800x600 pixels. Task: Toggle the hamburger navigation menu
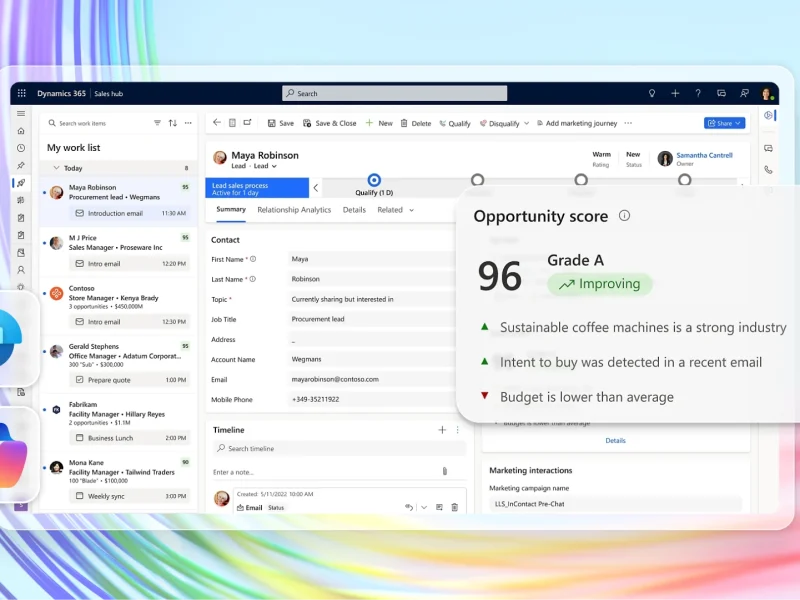point(21,113)
